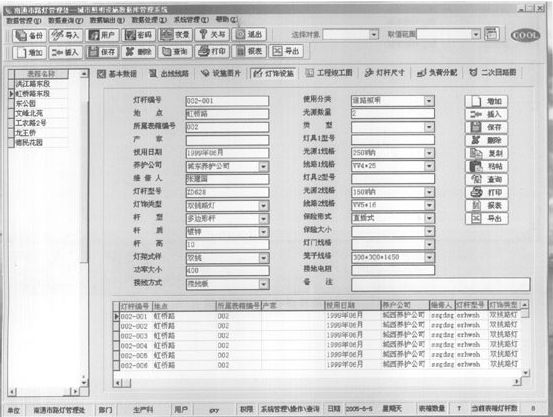This screenshot has height=417, width=553.
Task: Expand the 光源1规格 dropdown showing 250W钠
Action: pyautogui.click(x=429, y=153)
